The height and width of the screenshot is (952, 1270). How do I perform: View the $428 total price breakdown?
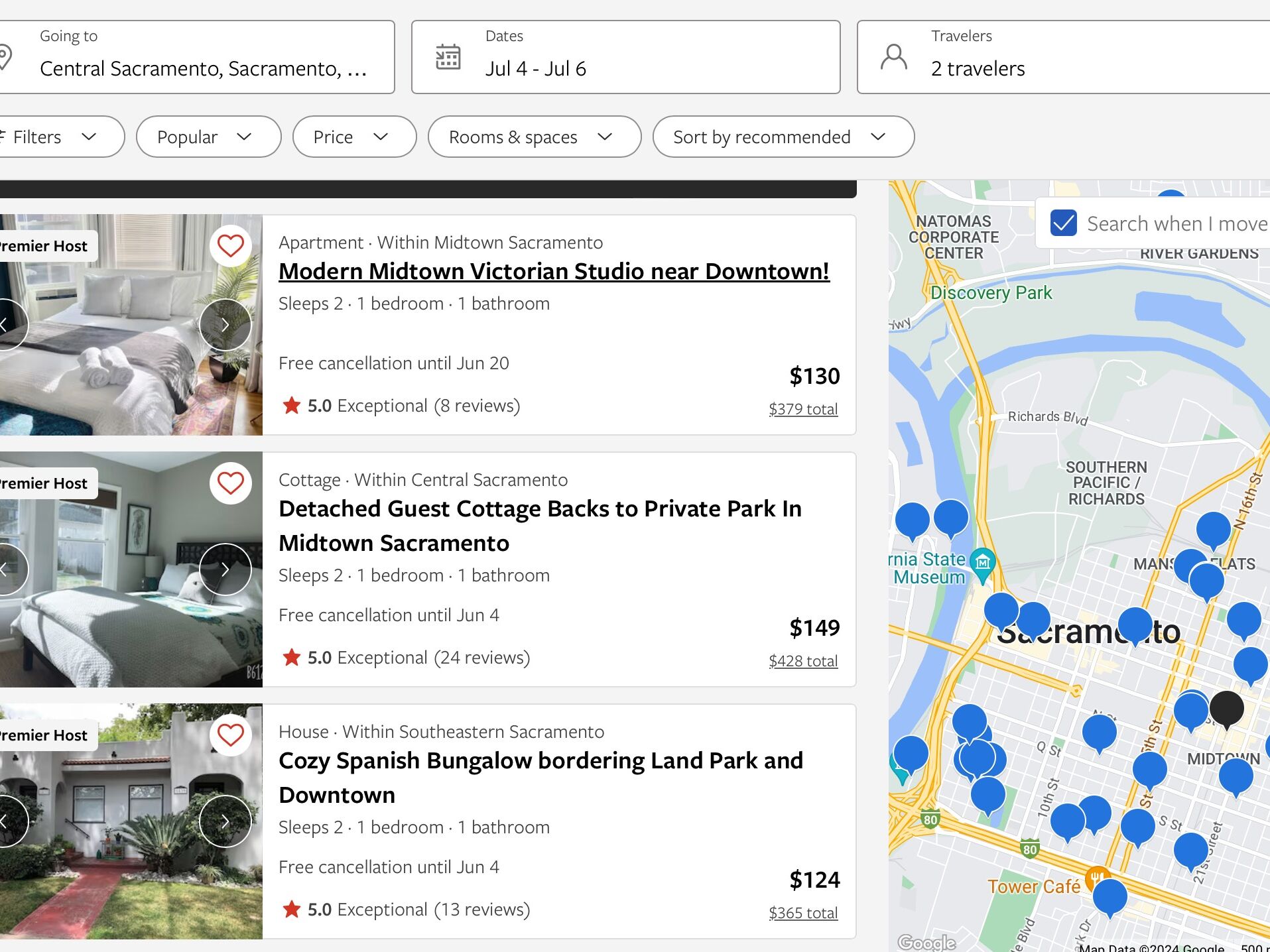point(803,661)
